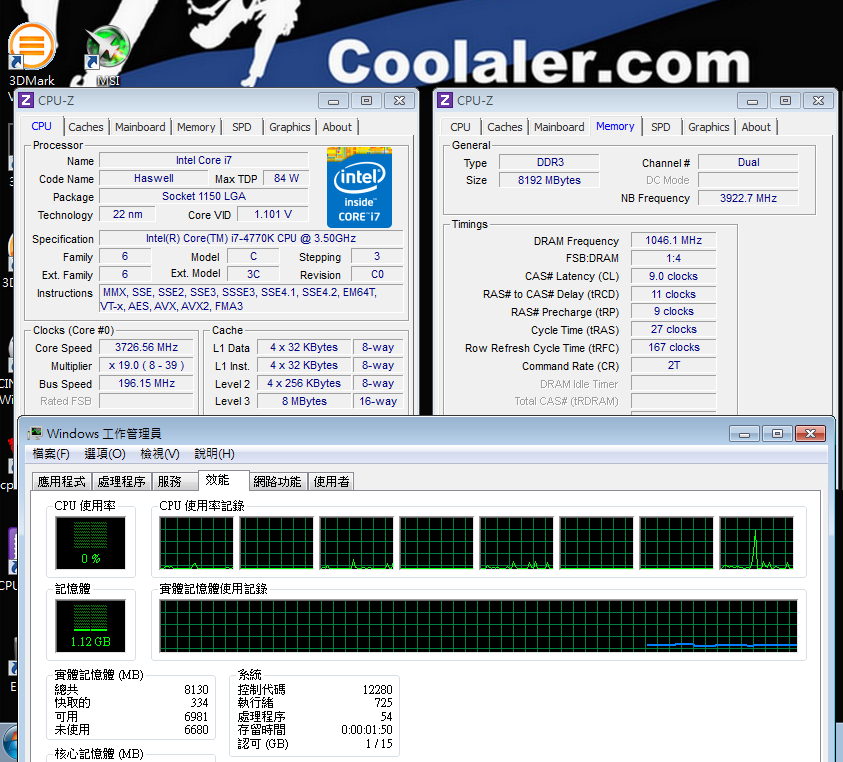Click the Multiplier value x 19.0 ( 8 - 39 )
This screenshot has width=843, height=762.
pyautogui.click(x=146, y=366)
